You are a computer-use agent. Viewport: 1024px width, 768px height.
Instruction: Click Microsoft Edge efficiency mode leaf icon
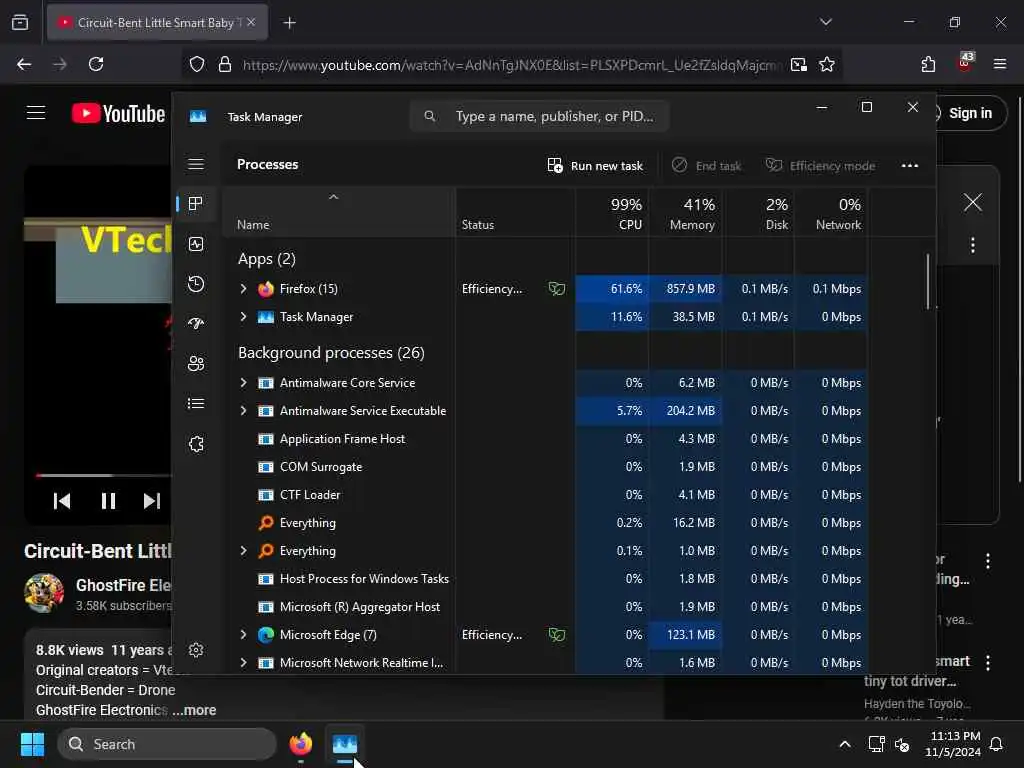pos(556,635)
